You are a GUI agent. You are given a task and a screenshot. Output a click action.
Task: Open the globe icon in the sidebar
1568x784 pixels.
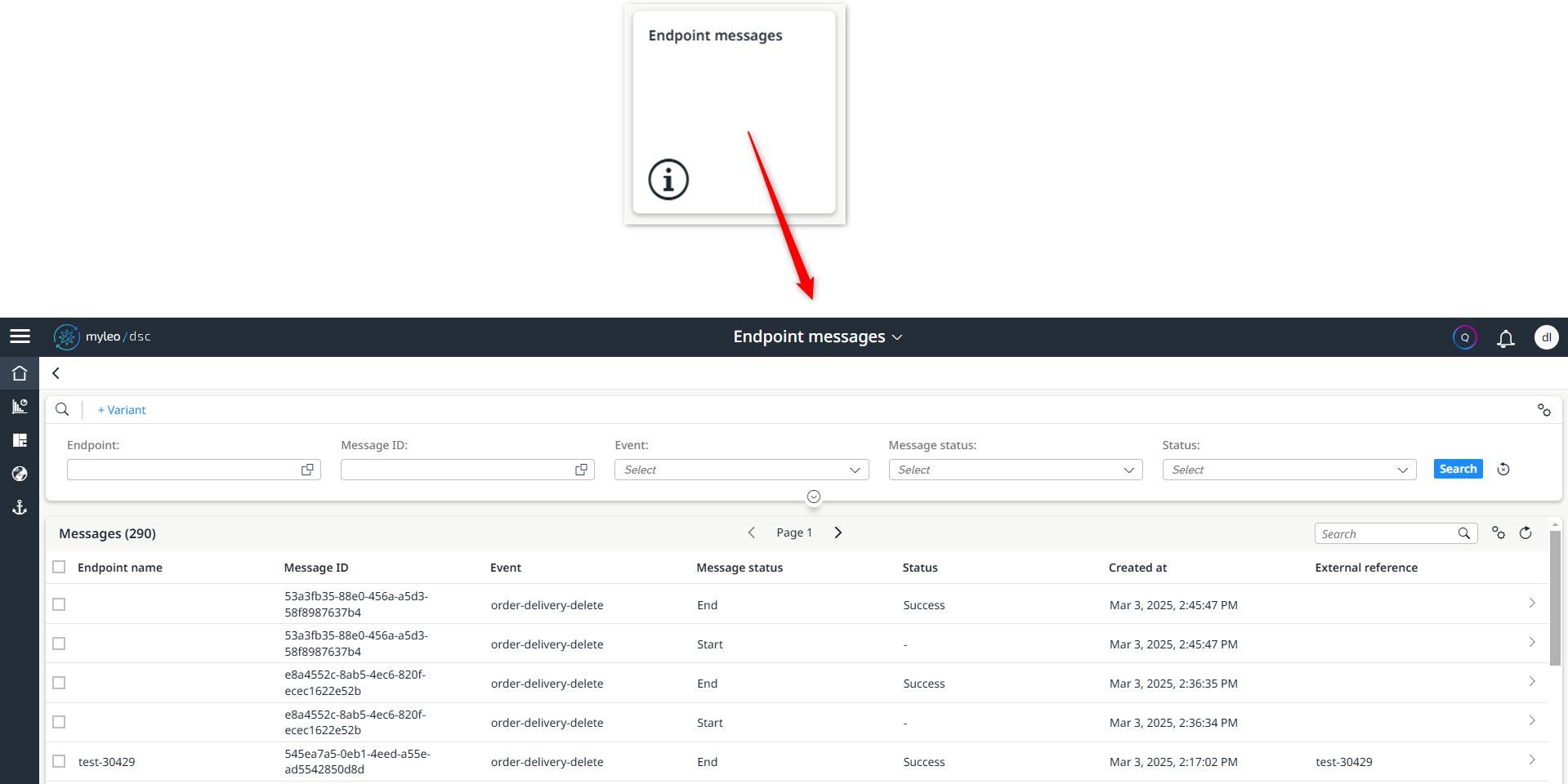(20, 474)
